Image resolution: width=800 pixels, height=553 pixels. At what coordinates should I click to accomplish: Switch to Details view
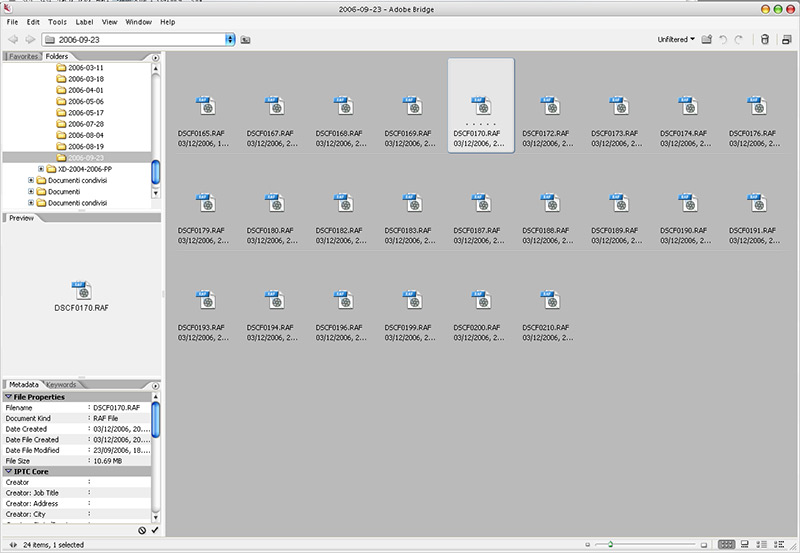pos(762,544)
